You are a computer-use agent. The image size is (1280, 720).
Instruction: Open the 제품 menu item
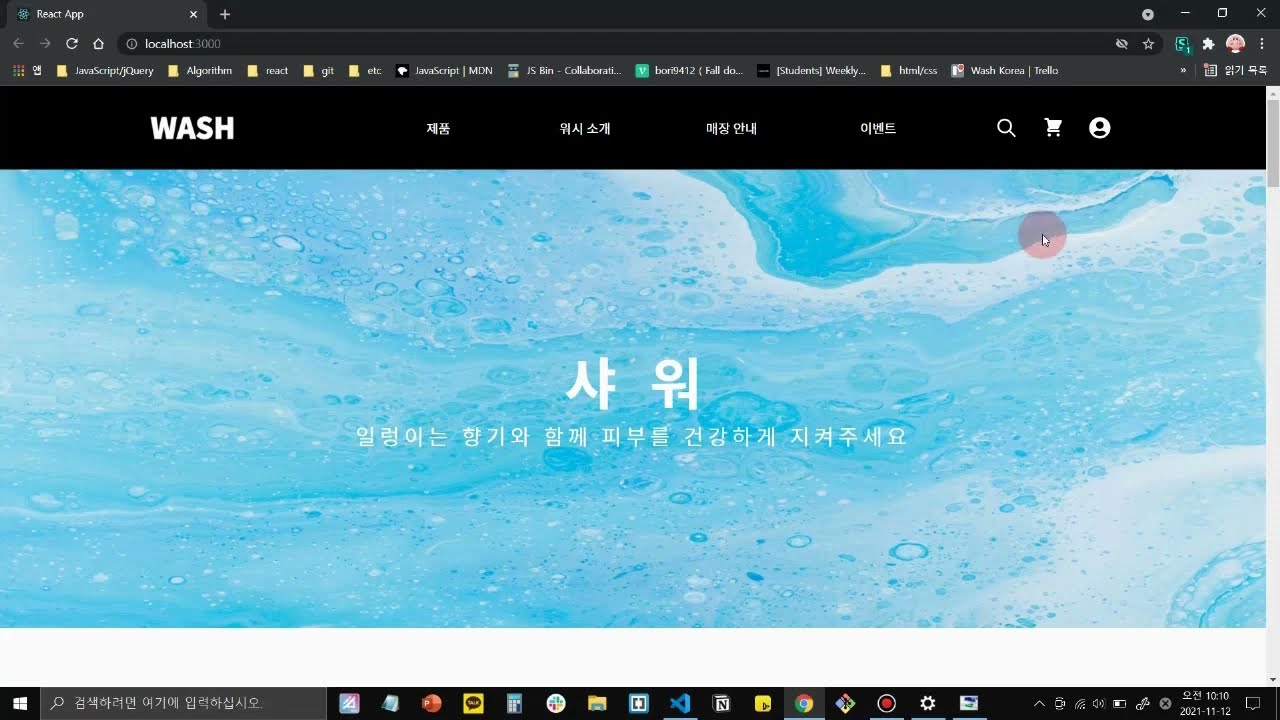[438, 129]
